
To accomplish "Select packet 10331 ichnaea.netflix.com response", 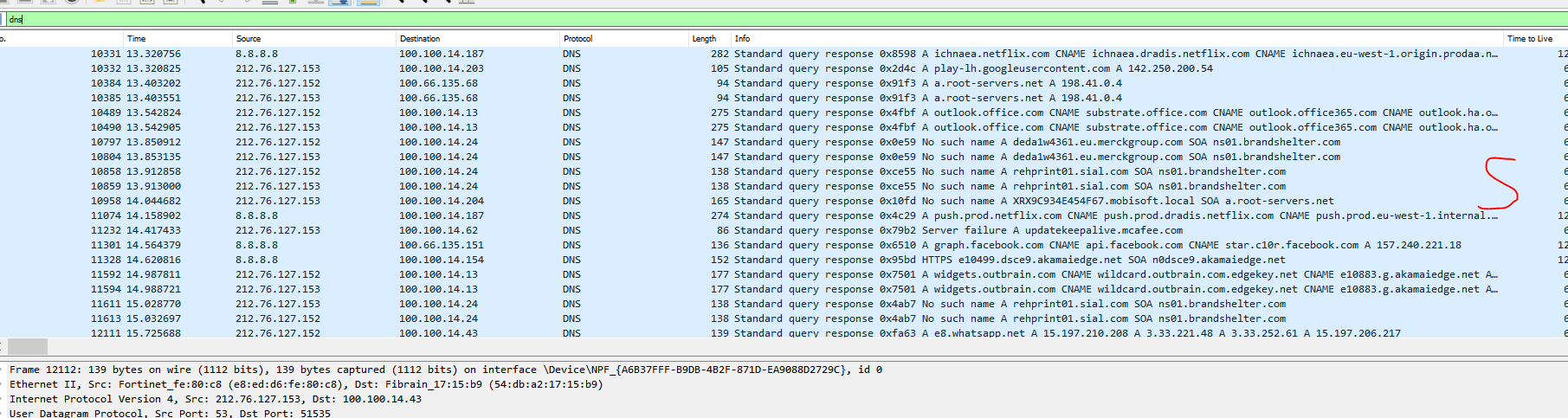I will 784,54.
